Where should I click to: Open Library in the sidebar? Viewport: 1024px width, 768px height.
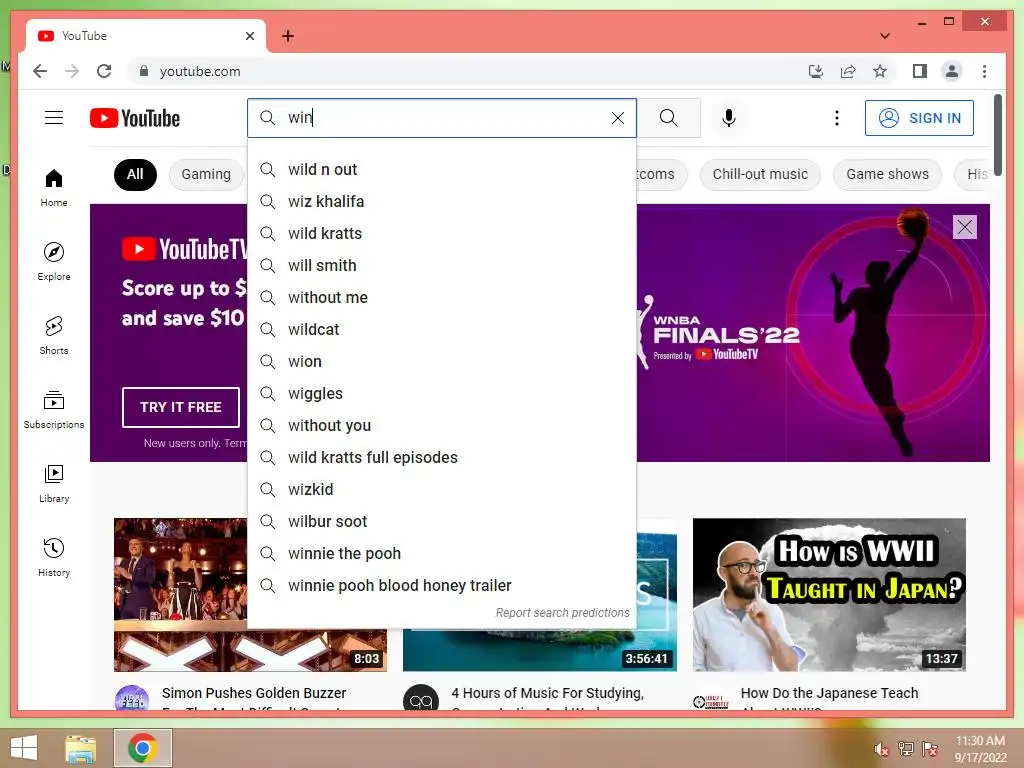[54, 484]
